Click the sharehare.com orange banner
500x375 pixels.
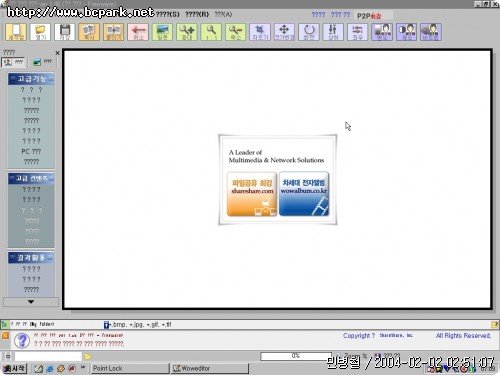(x=252, y=194)
